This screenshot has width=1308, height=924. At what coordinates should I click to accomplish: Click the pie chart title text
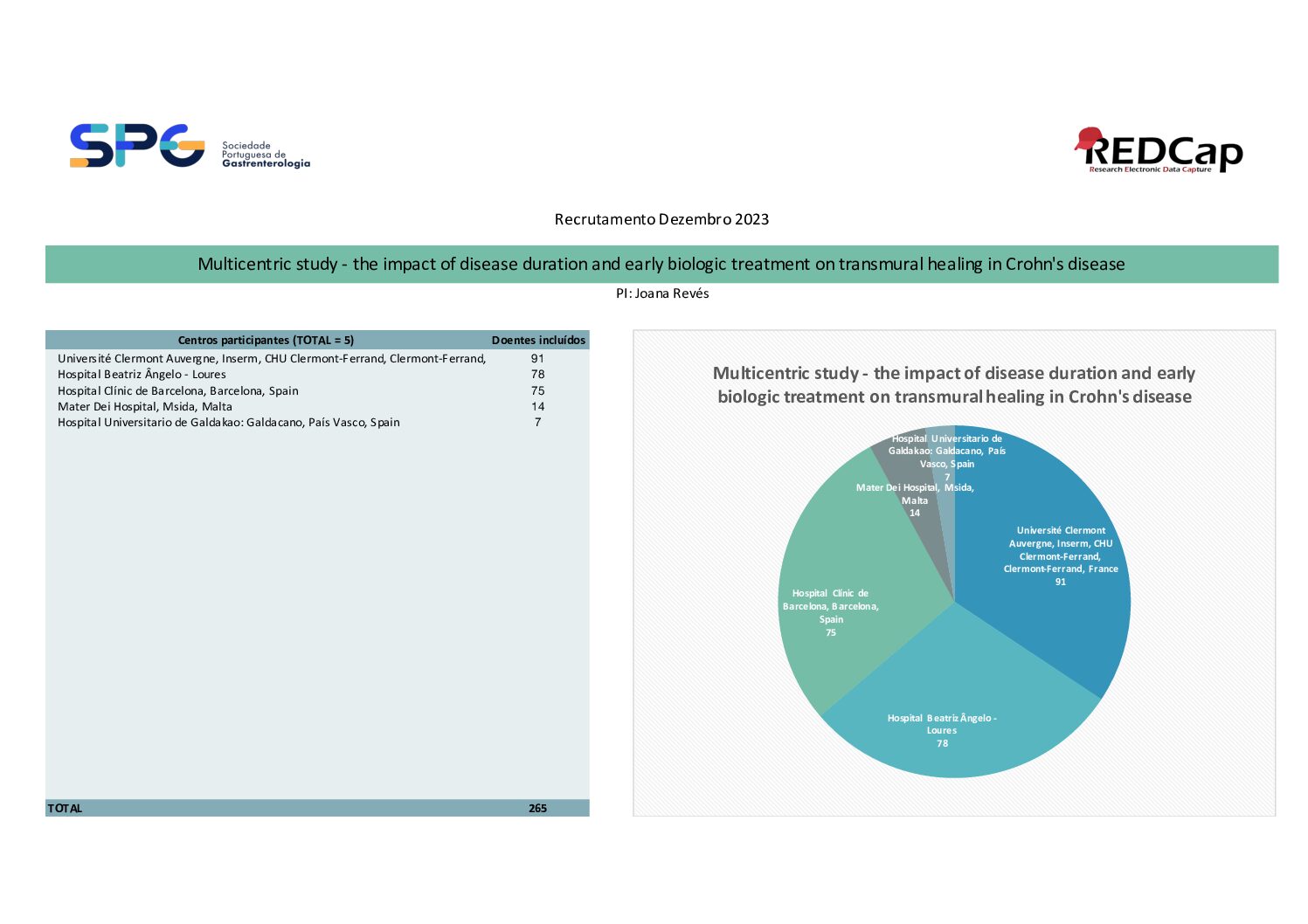click(954, 385)
